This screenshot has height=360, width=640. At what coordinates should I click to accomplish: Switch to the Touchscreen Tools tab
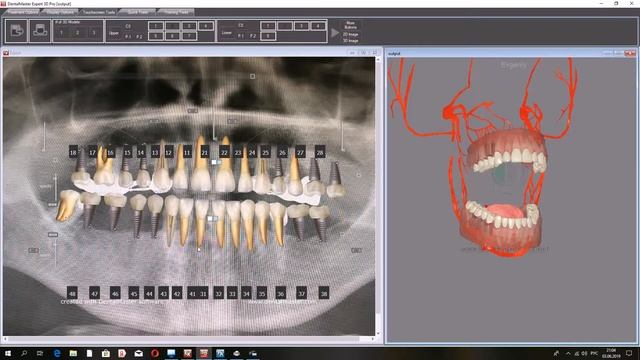tap(98, 12)
